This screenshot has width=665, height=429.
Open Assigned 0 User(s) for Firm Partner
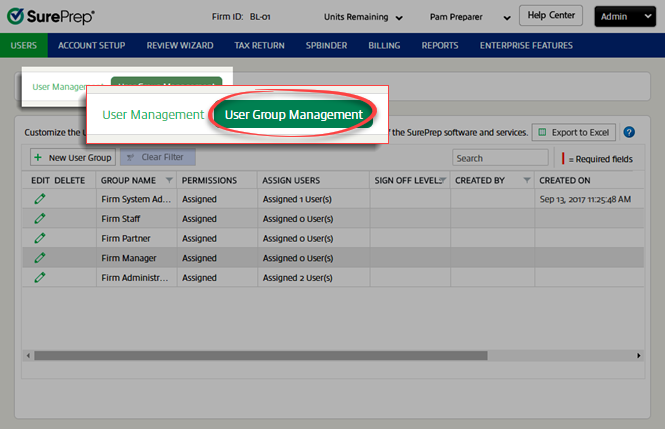point(298,238)
